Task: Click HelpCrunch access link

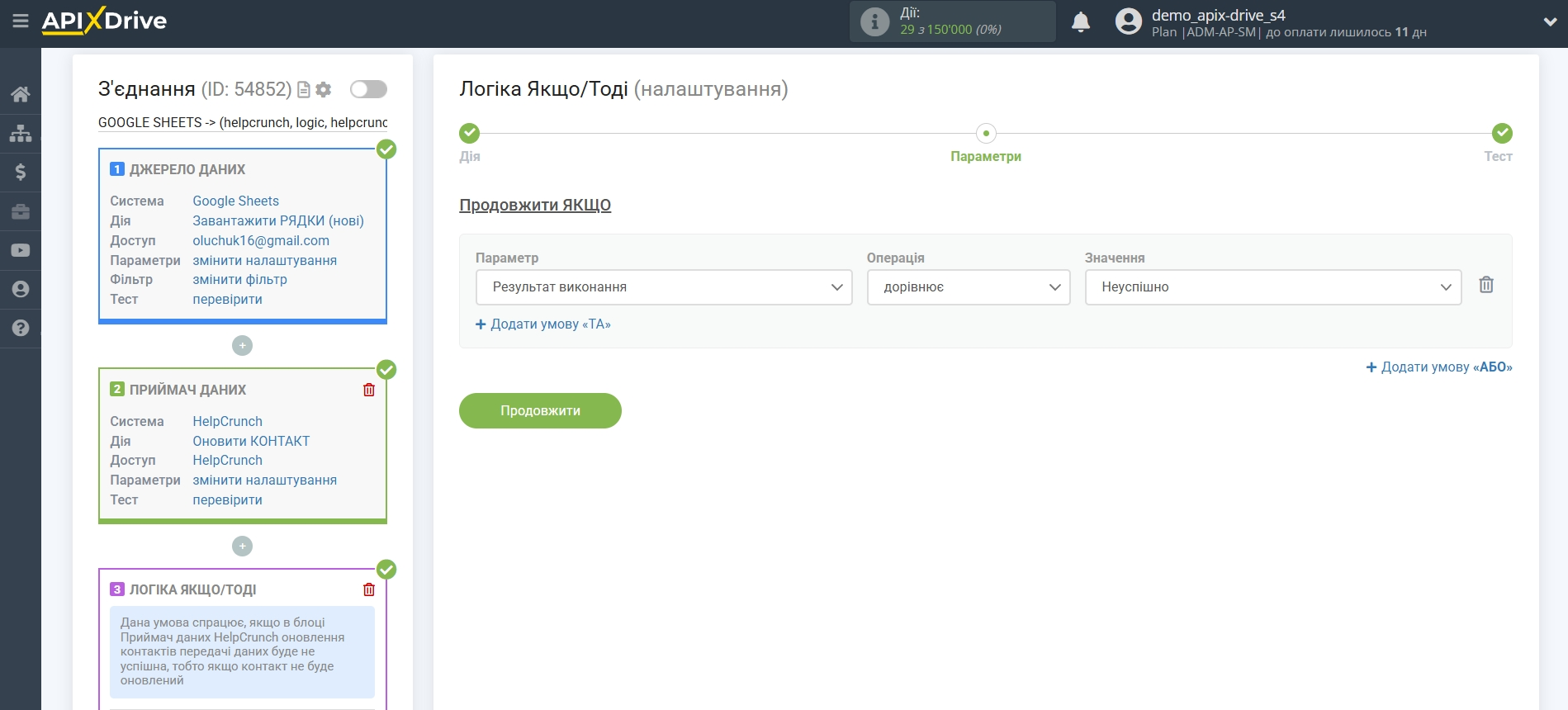Action: [227, 460]
